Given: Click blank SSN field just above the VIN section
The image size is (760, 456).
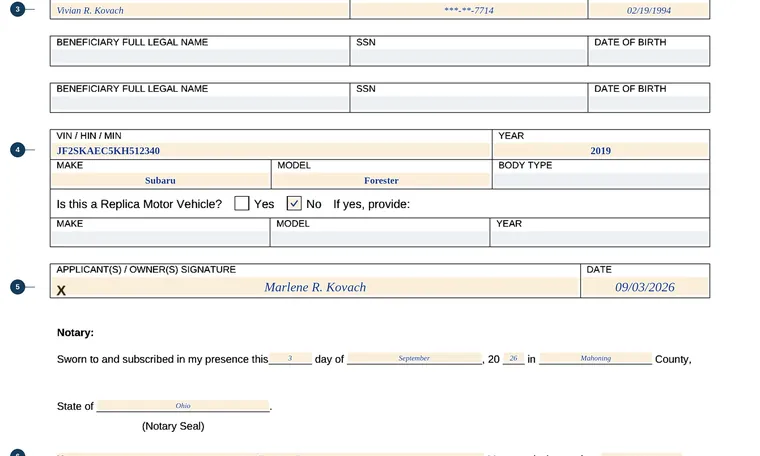Looking at the screenshot, I should 469,104.
